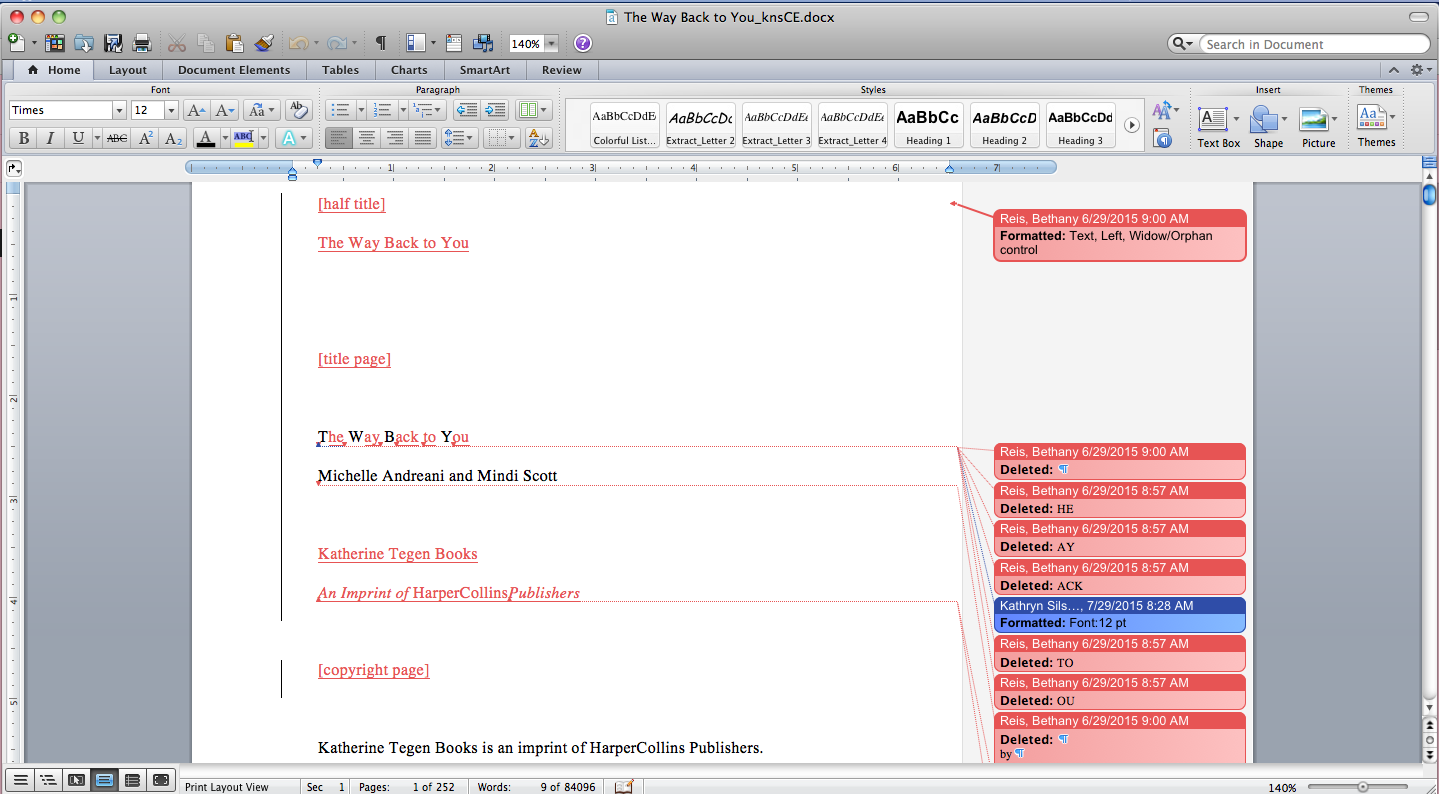Screen dimensions: 1439x794
Task: Click the yellow text highlight color button
Action: (x=243, y=139)
